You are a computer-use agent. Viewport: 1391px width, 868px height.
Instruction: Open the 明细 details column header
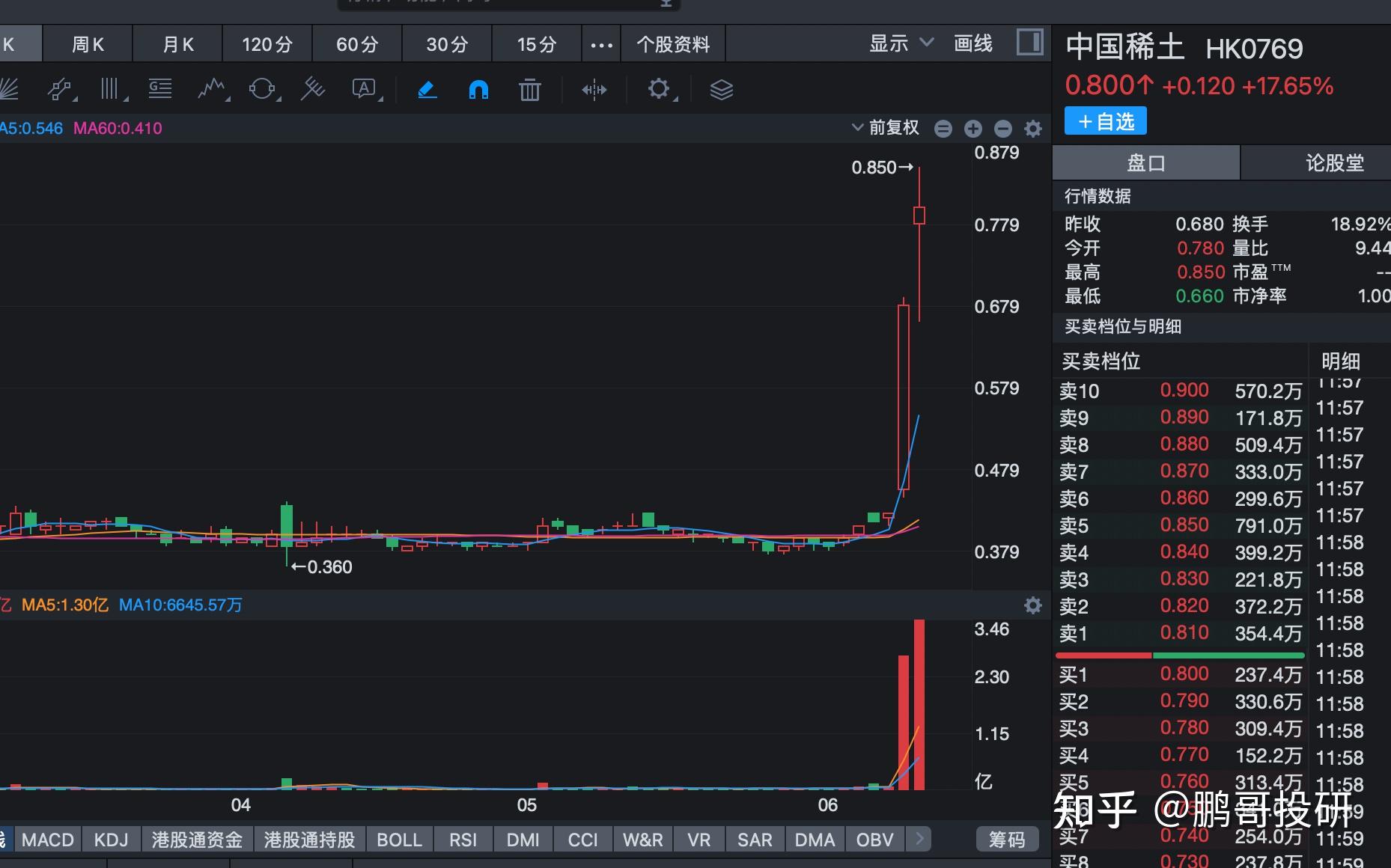(x=1340, y=361)
